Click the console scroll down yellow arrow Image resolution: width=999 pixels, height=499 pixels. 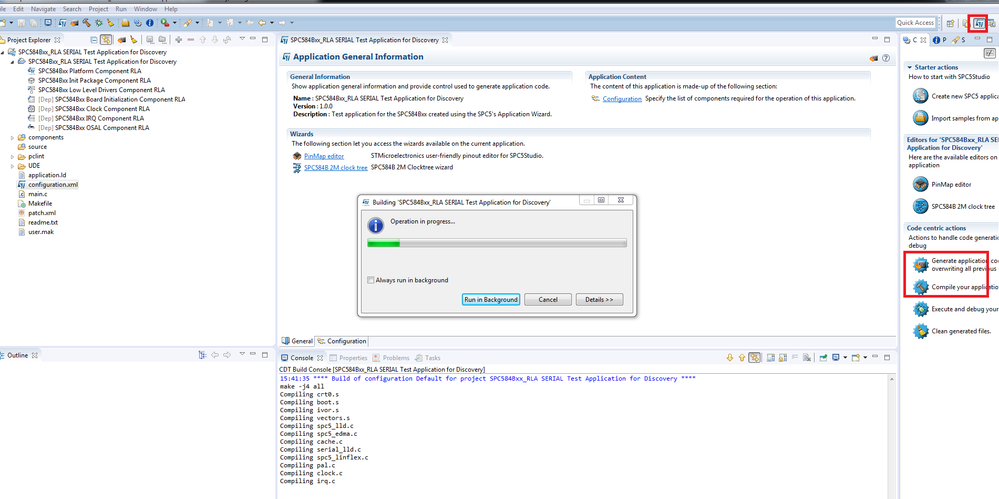tap(730, 358)
